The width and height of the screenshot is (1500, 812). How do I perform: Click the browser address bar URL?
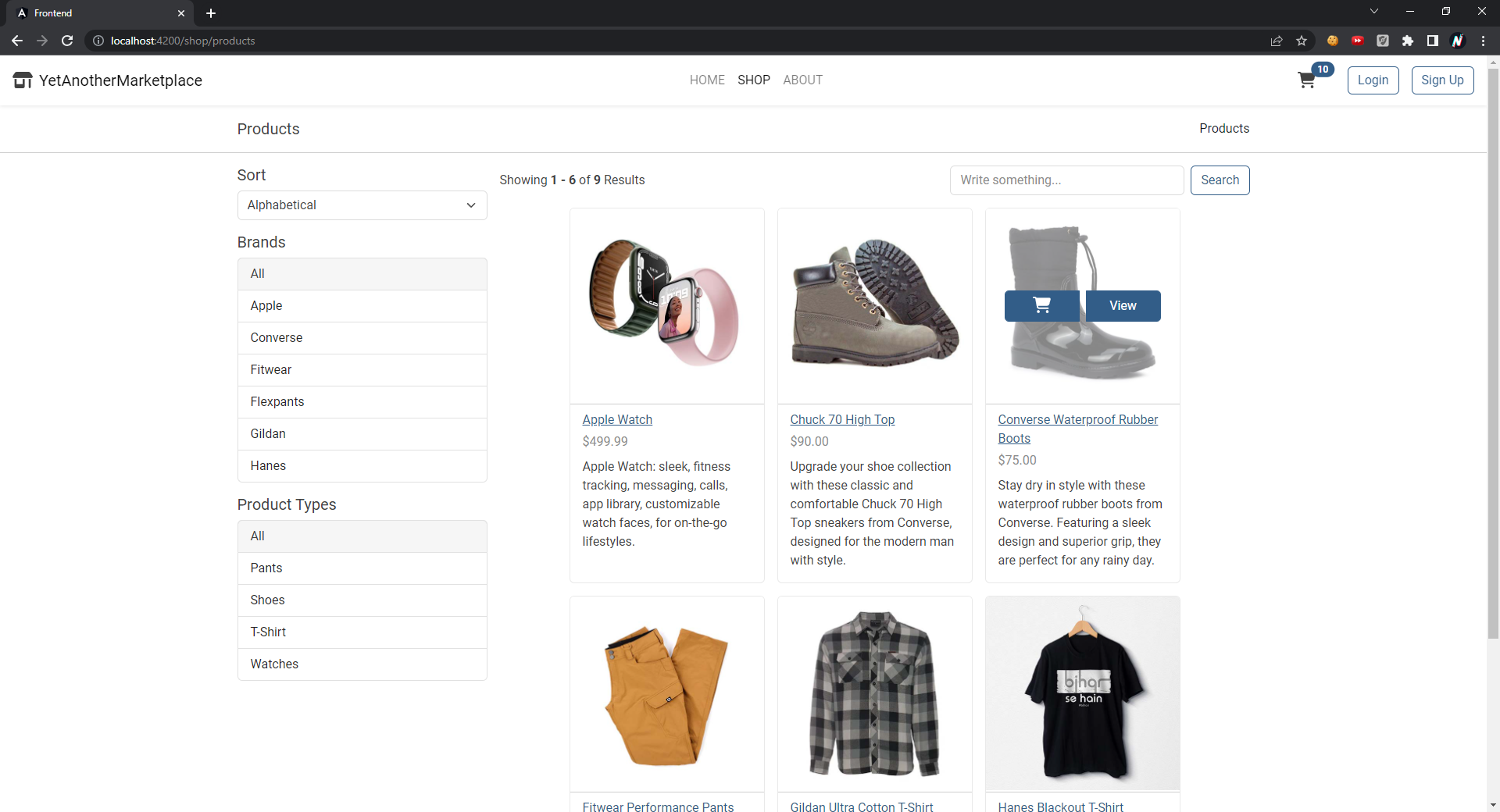coord(183,41)
